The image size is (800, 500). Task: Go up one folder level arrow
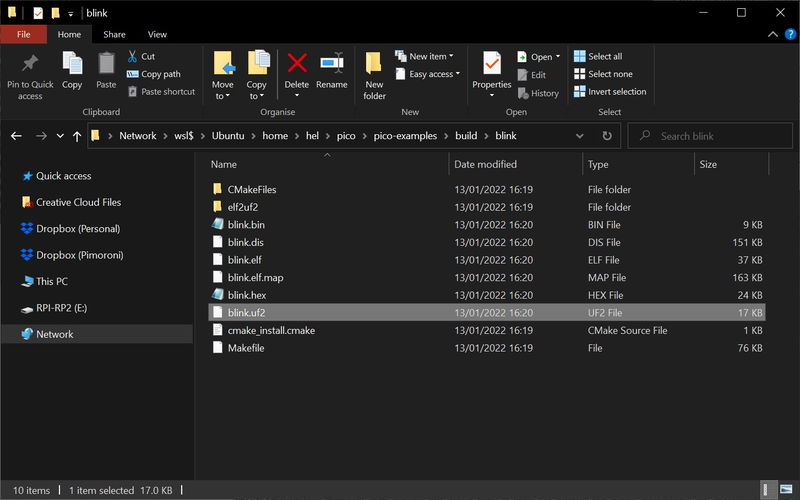click(77, 136)
